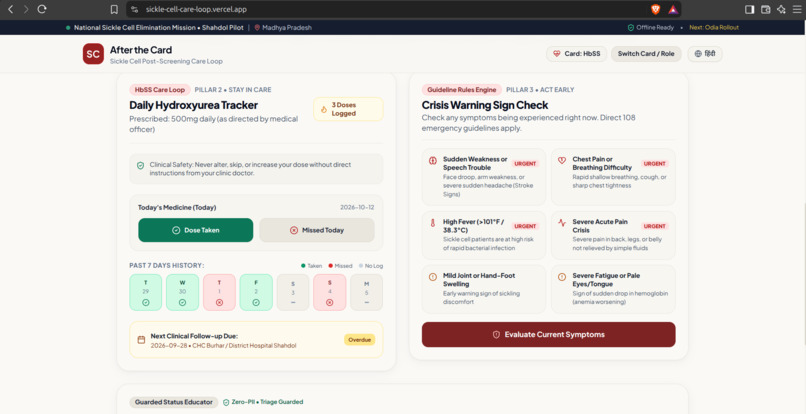Open Switch Card / Role
This screenshot has width=806, height=414.
pos(646,53)
